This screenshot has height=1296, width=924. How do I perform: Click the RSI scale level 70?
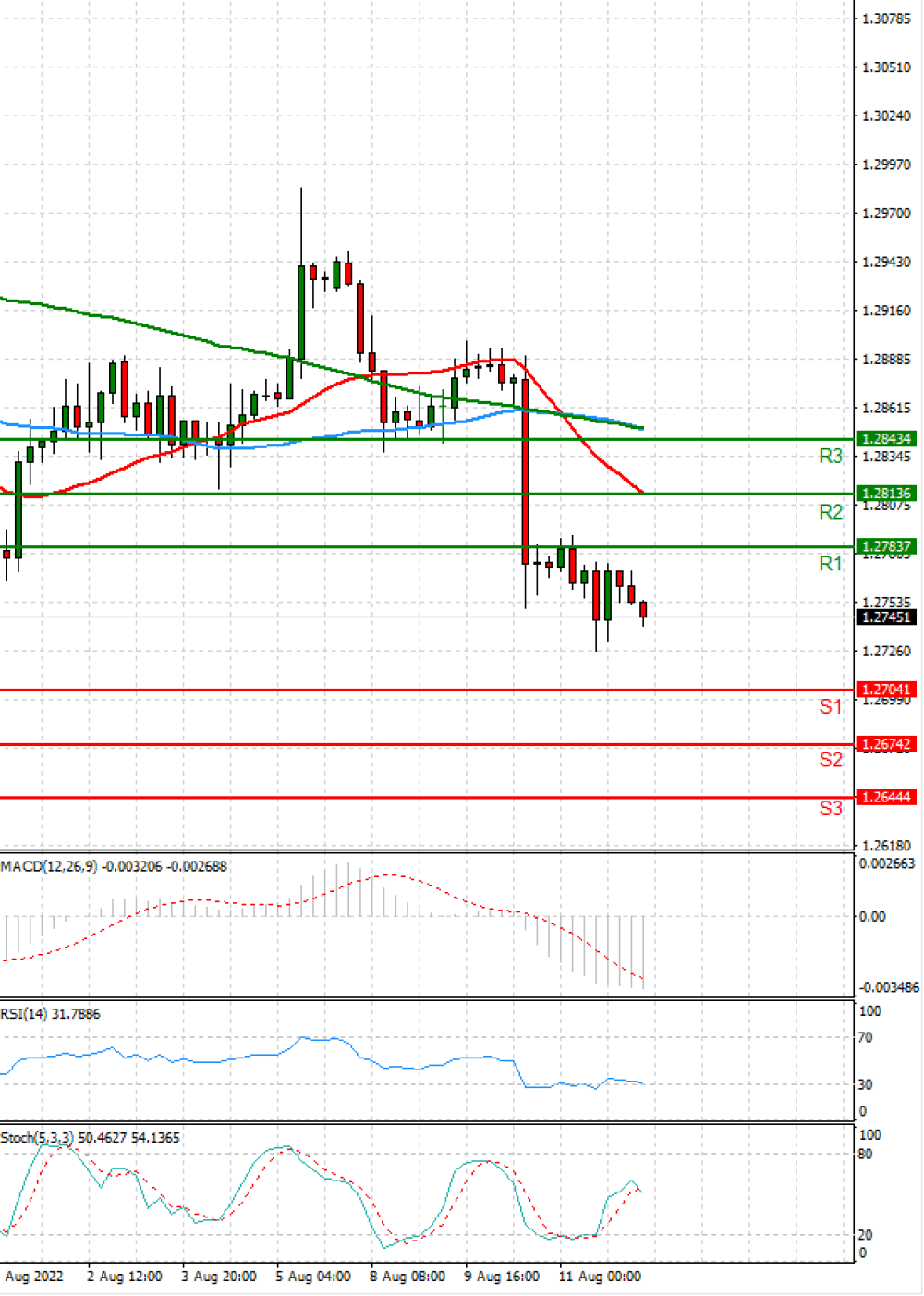click(x=865, y=1038)
